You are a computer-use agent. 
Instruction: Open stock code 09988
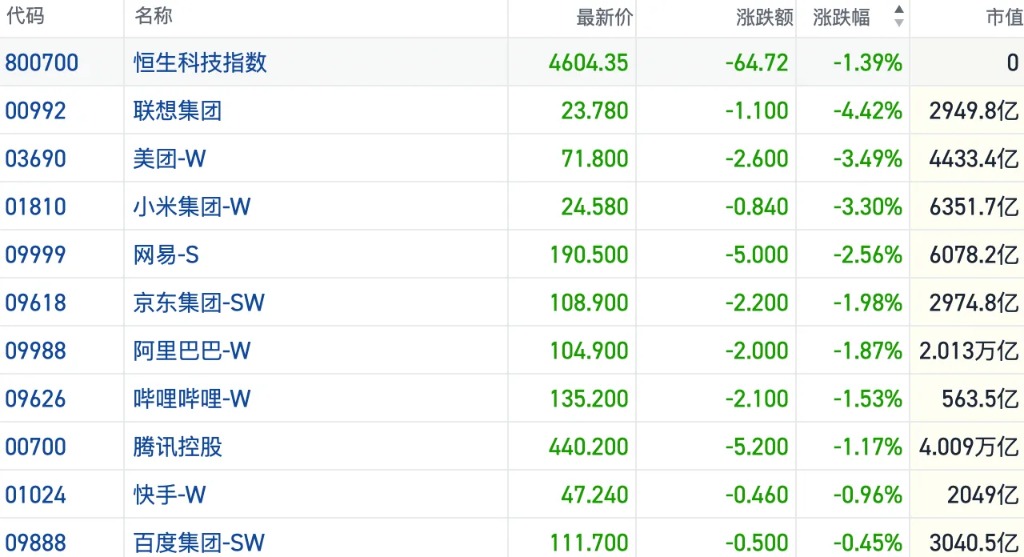click(36, 351)
